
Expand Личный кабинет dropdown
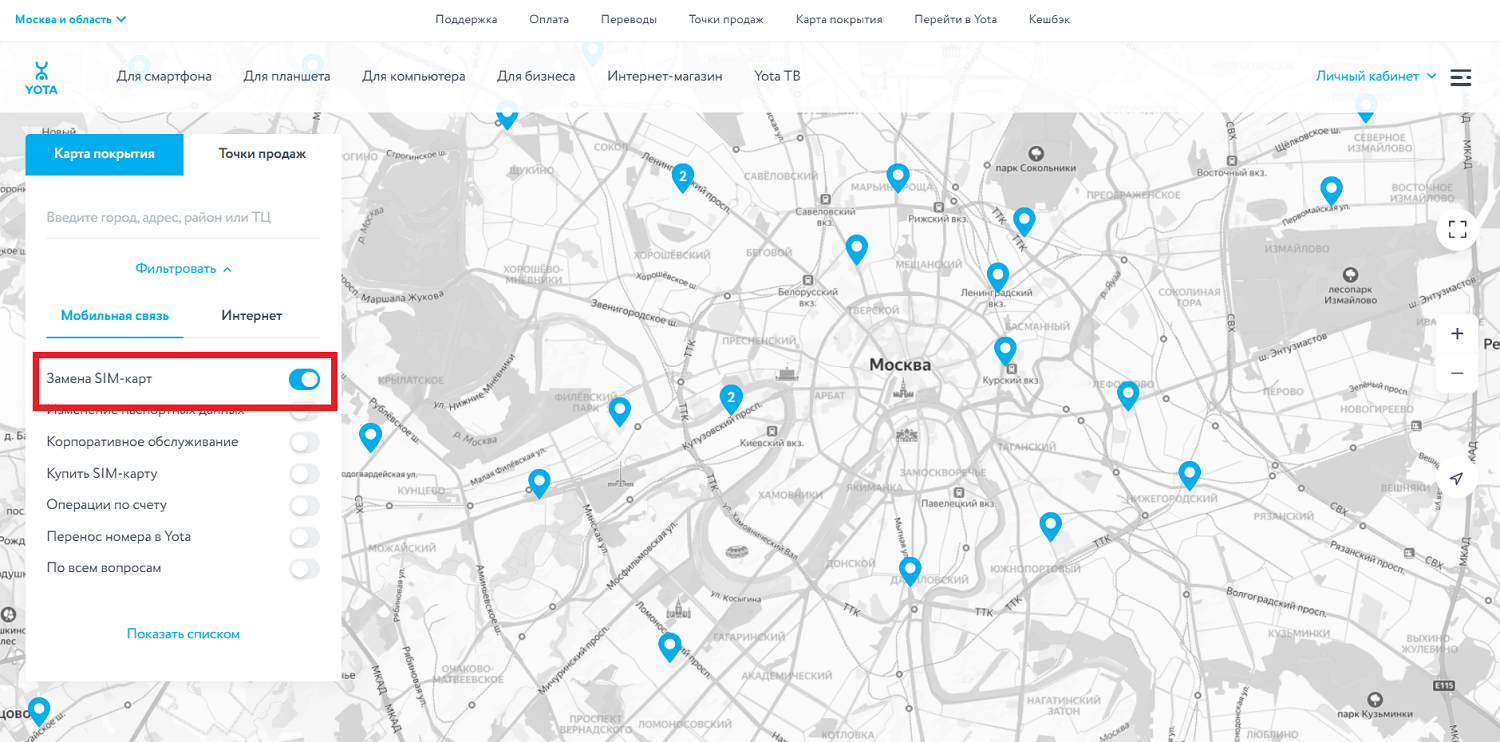pyautogui.click(x=1376, y=76)
